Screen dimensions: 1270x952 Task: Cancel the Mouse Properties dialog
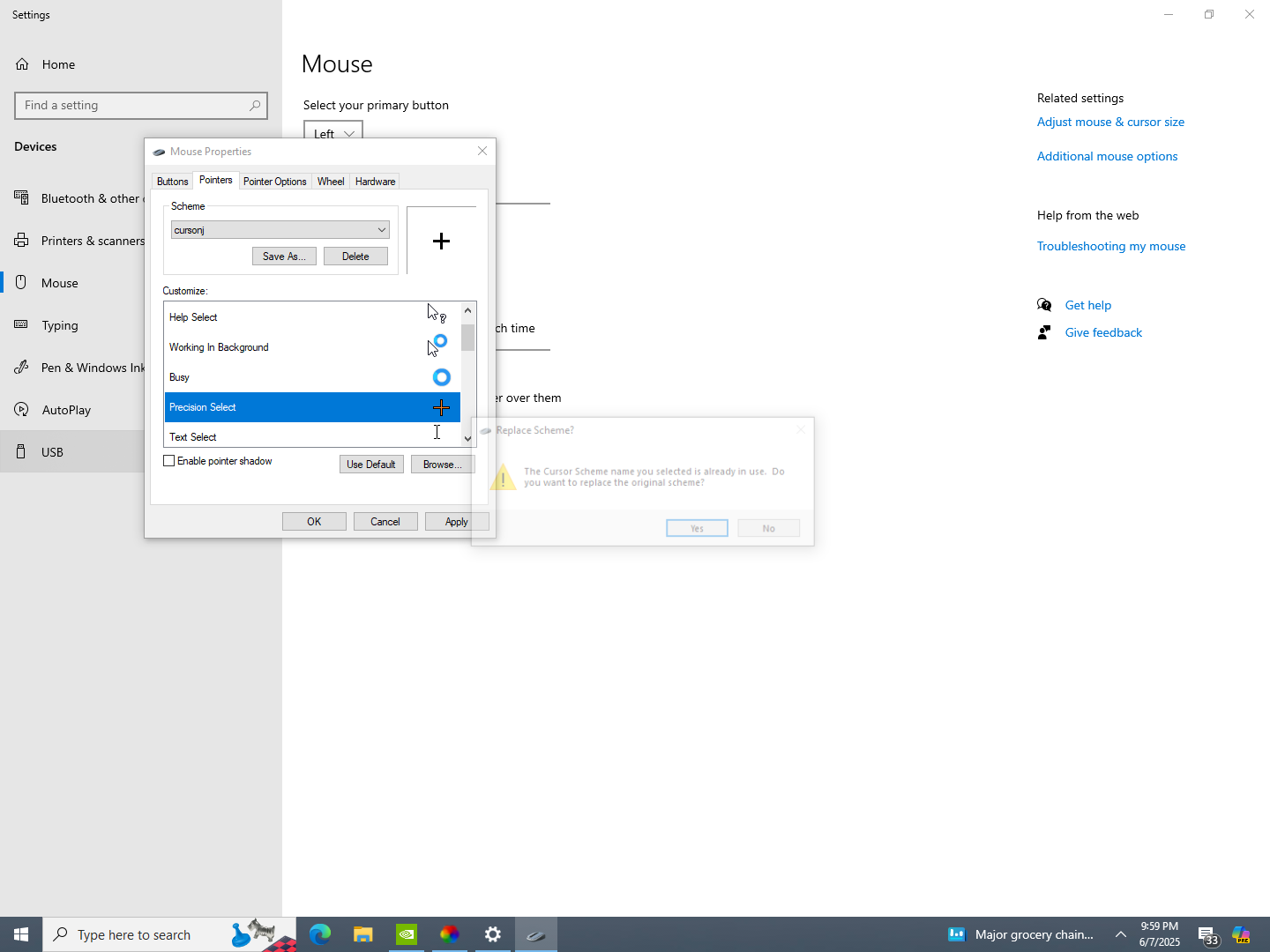tap(385, 522)
